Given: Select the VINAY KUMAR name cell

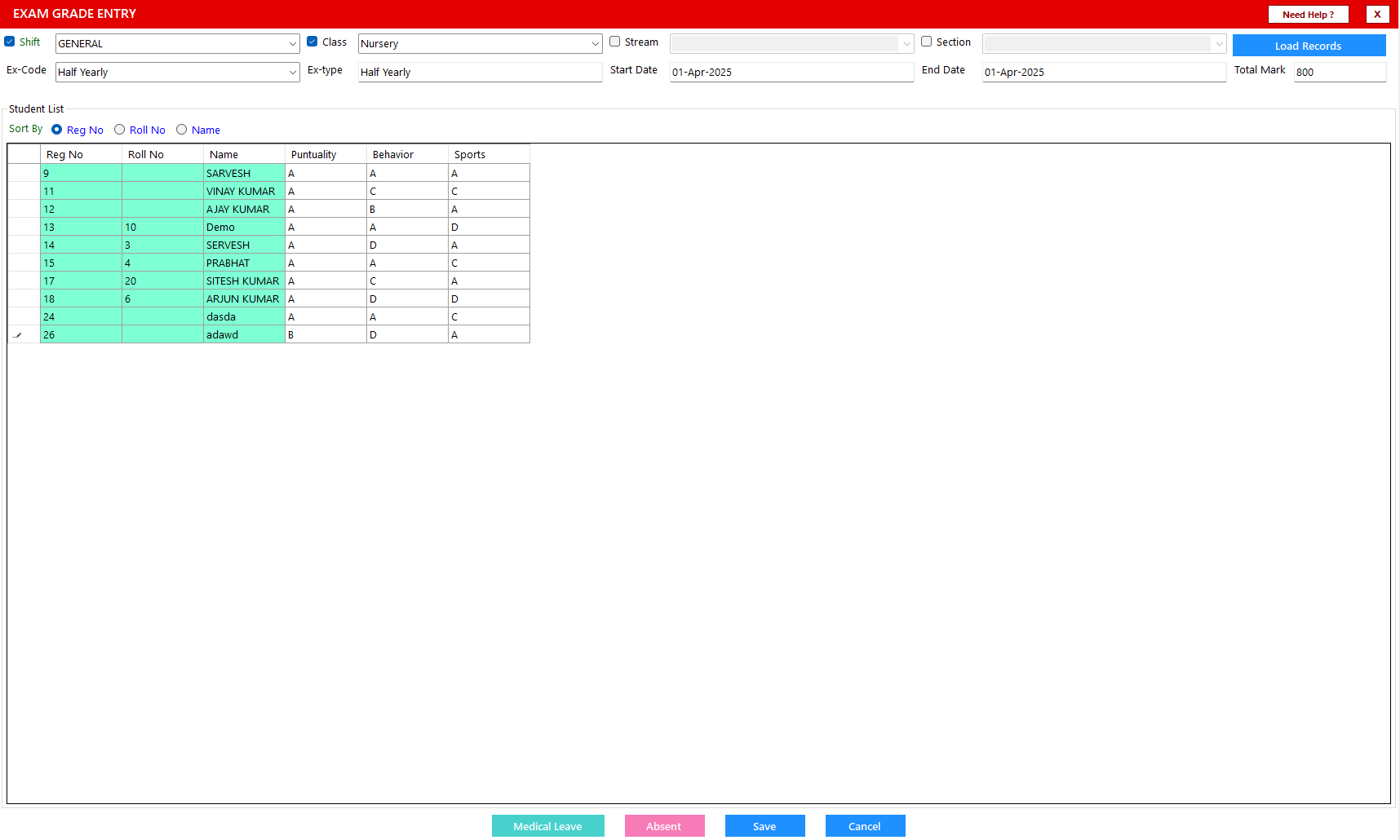Looking at the screenshot, I should pos(245,191).
